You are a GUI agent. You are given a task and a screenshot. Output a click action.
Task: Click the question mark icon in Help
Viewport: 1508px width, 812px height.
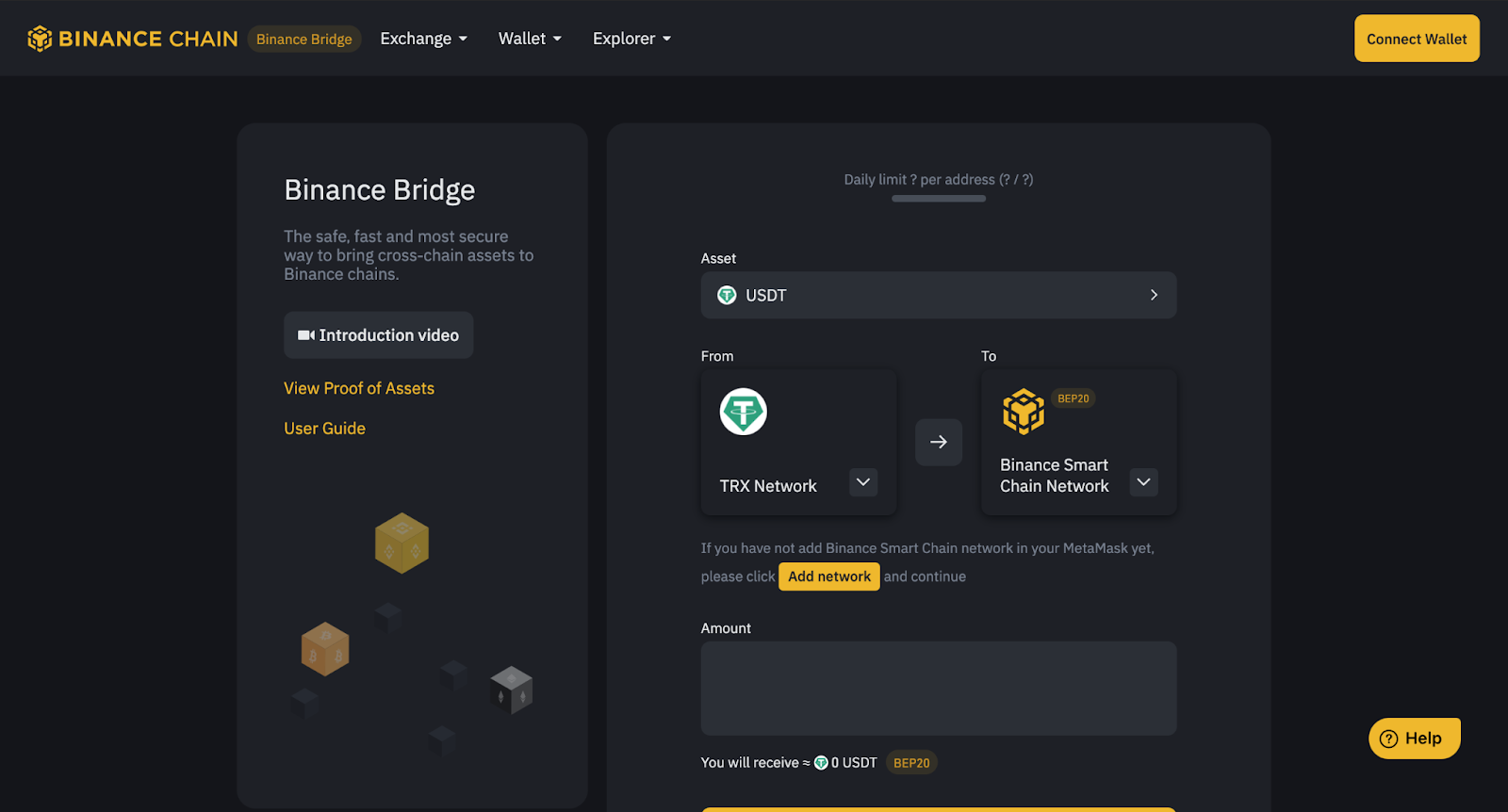(1388, 739)
